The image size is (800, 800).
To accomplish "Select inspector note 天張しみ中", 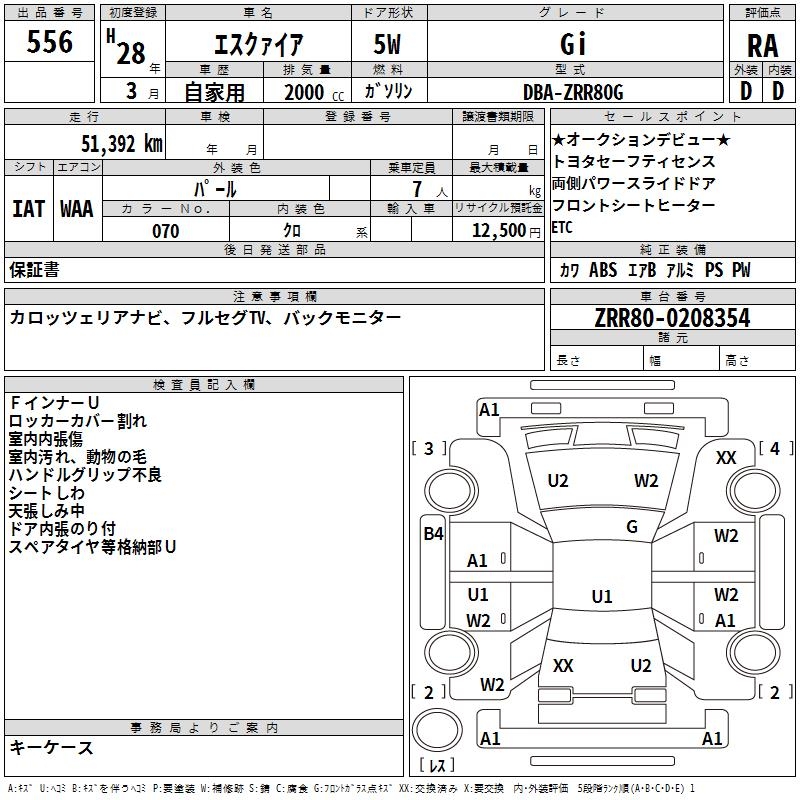I will tap(46, 511).
